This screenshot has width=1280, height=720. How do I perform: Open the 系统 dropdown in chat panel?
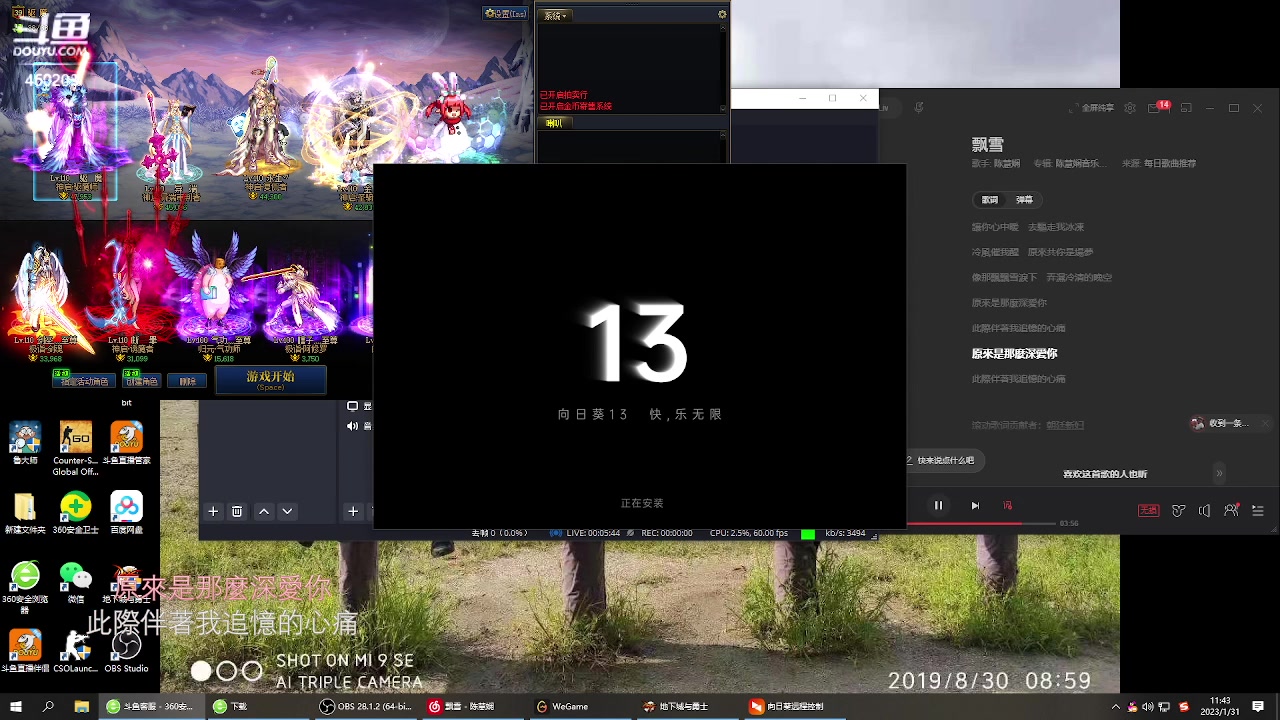click(x=556, y=16)
